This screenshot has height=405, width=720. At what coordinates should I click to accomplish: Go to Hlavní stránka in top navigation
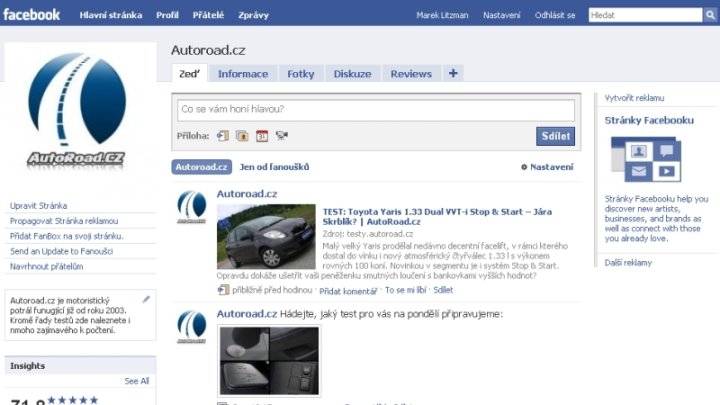pyautogui.click(x=111, y=15)
